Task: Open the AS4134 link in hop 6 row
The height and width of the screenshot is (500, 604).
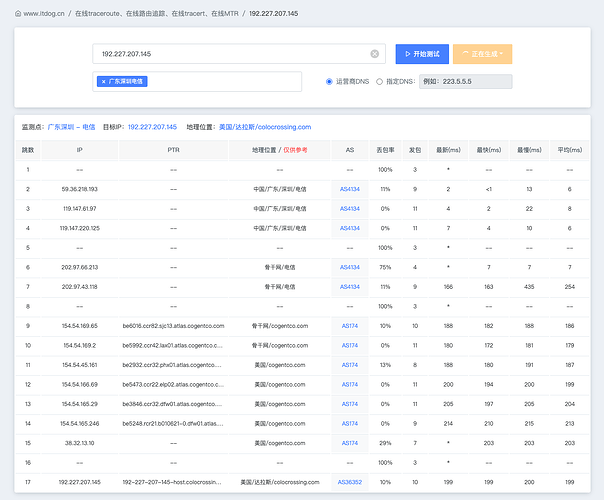Action: 350,267
